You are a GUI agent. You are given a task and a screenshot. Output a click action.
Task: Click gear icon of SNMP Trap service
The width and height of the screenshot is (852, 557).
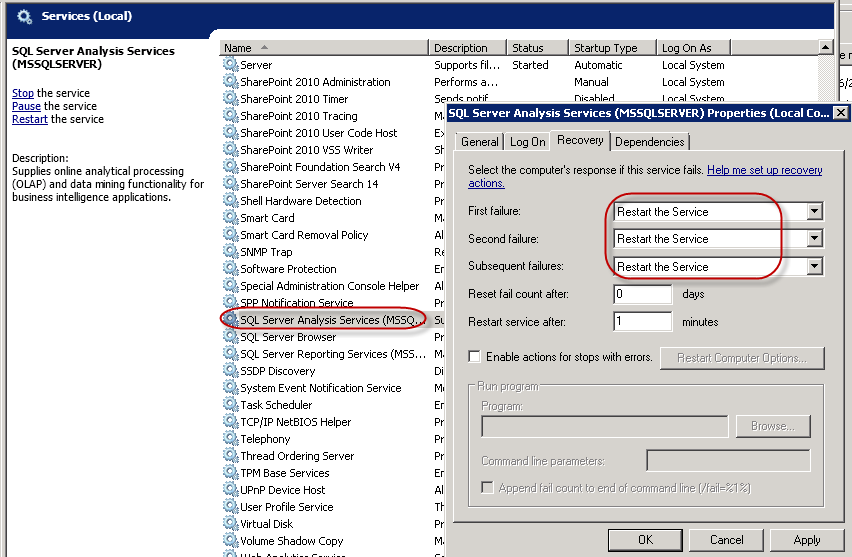point(230,252)
